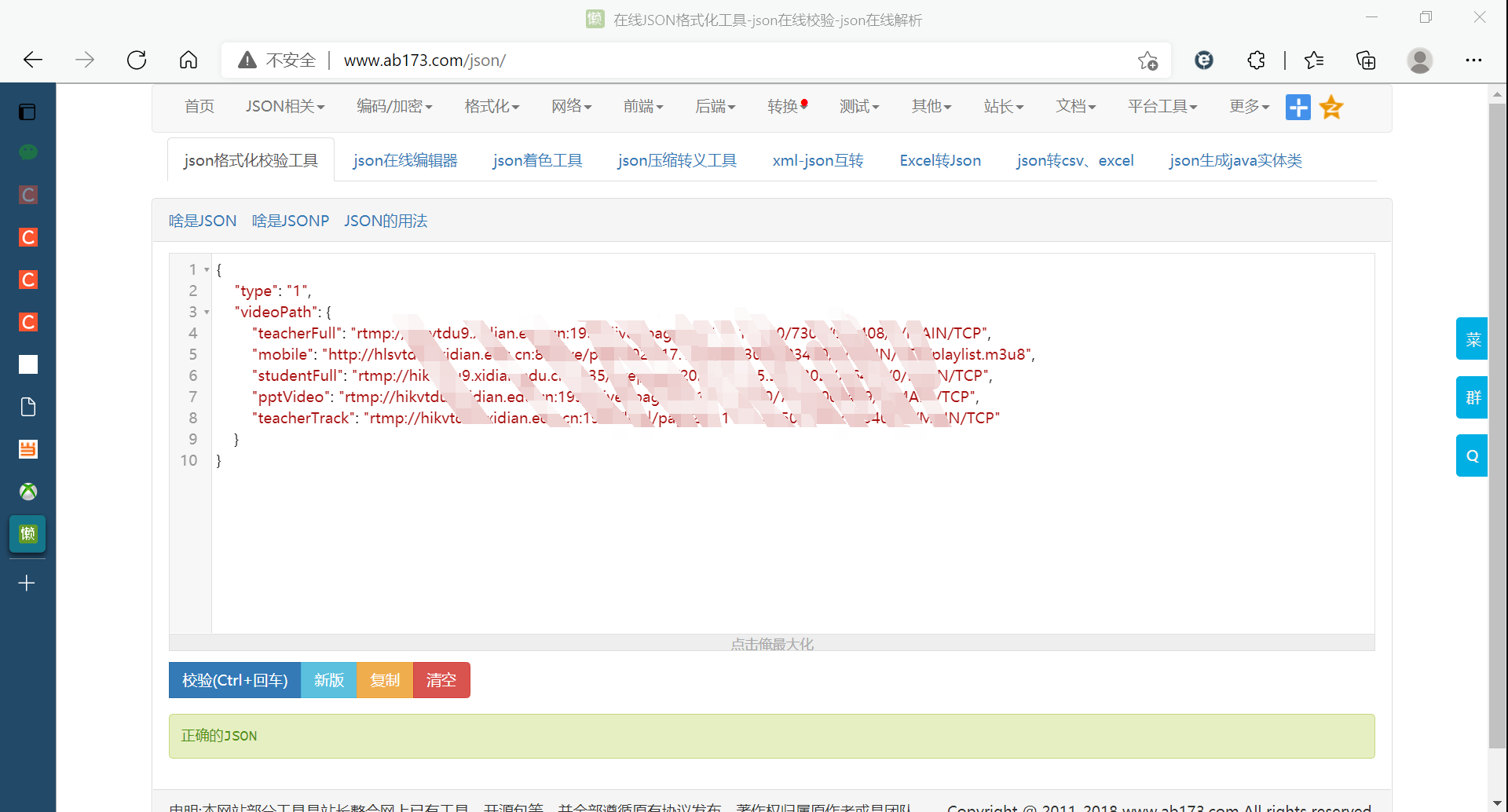The height and width of the screenshot is (812, 1508).
Task: Open a new browser tab with the plus icon
Action: [x=27, y=583]
